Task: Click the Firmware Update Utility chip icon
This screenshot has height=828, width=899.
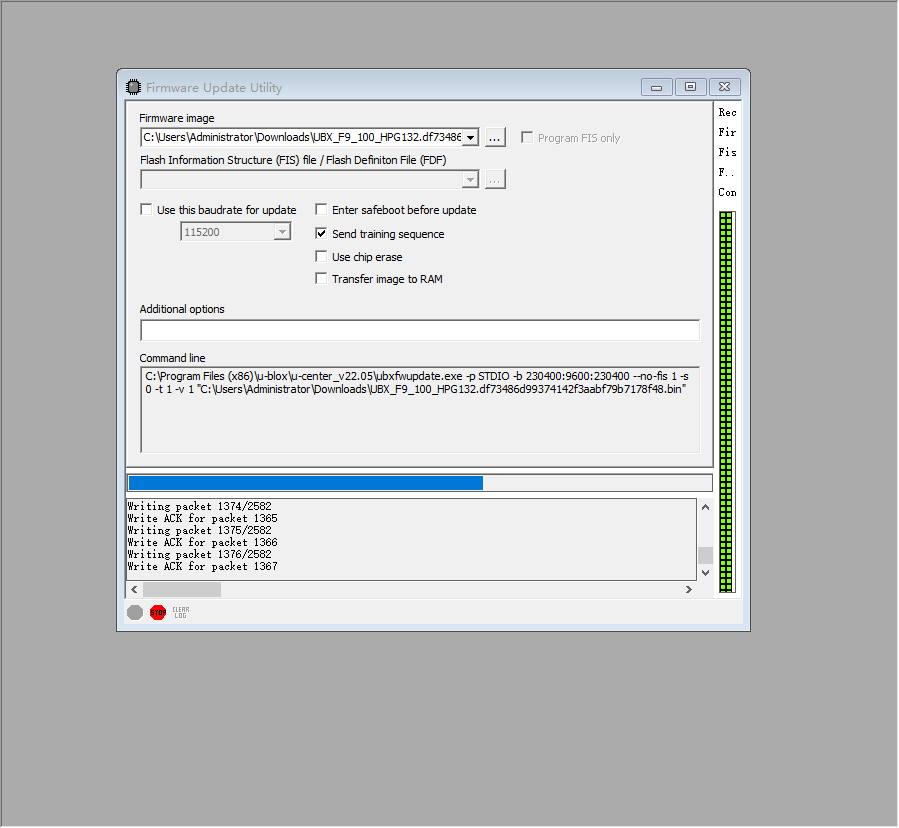Action: [133, 87]
